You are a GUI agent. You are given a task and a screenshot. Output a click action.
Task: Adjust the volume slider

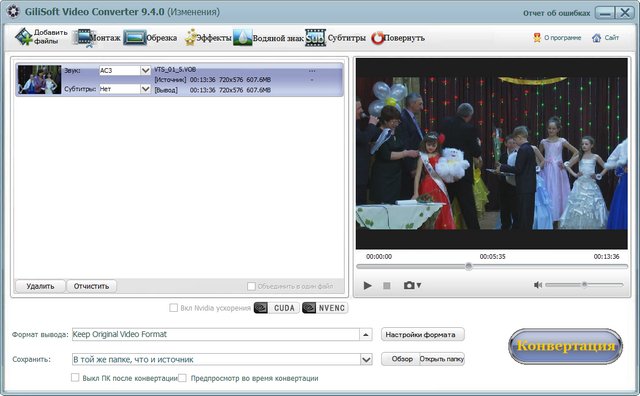click(584, 285)
